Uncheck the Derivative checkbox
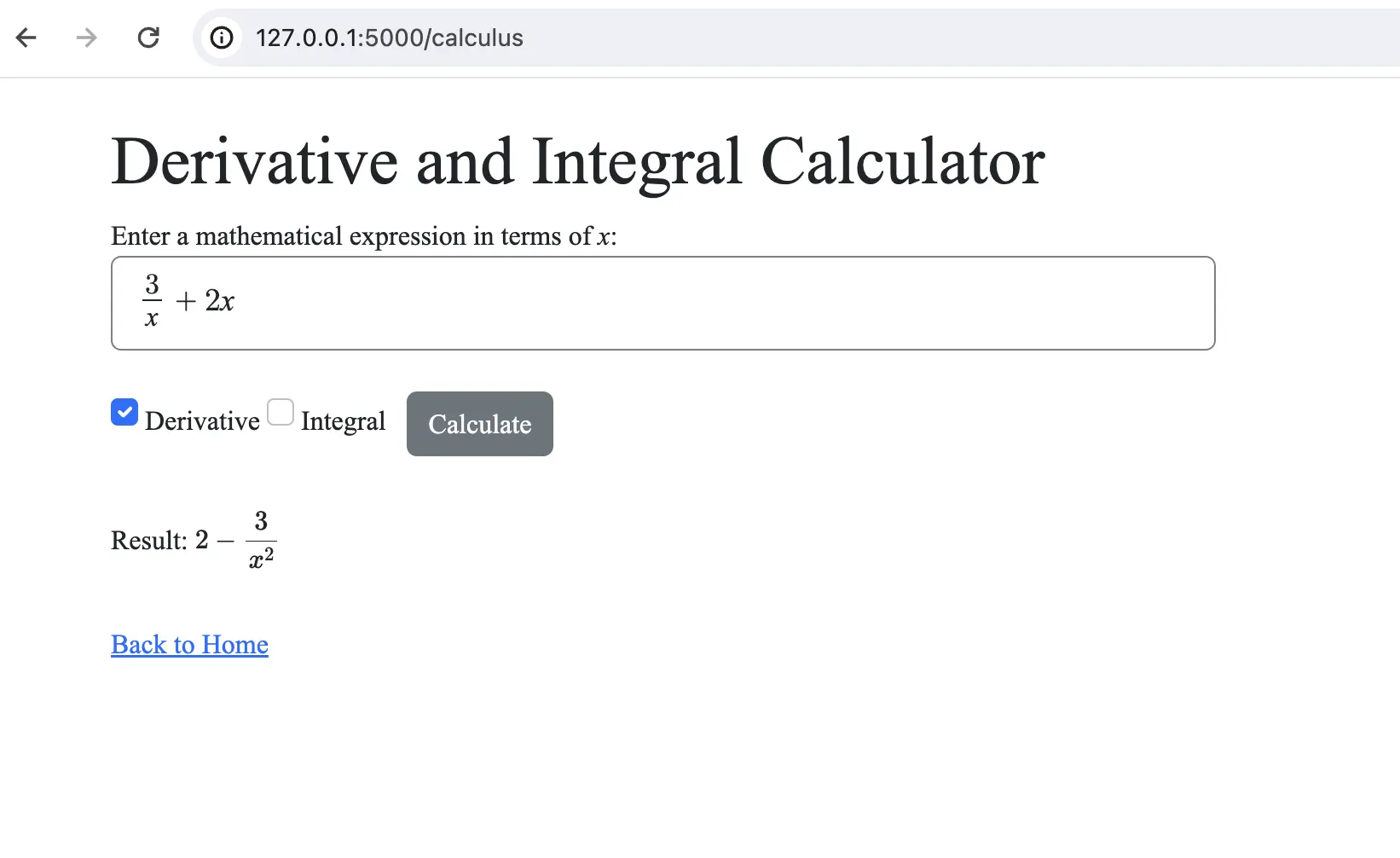 124,412
